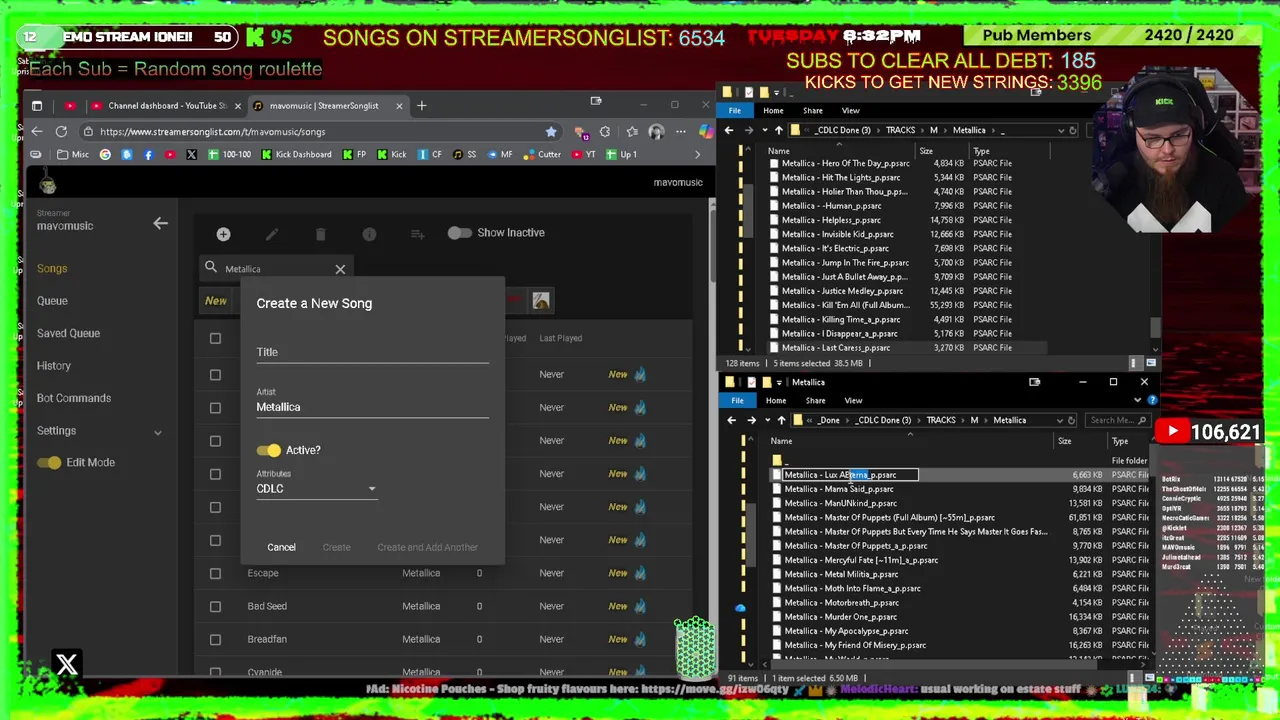Open Explorer help question-mark icon
1280x720 pixels.
click(x=1152, y=400)
